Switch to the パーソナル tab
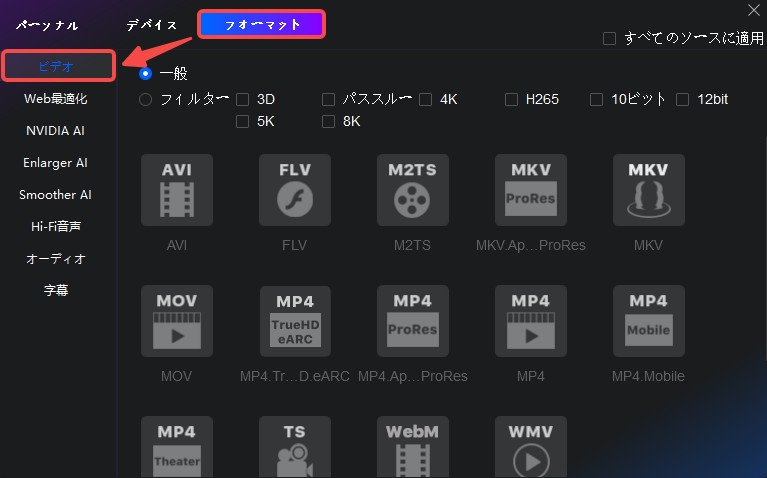The height and width of the screenshot is (478, 767). 47,25
